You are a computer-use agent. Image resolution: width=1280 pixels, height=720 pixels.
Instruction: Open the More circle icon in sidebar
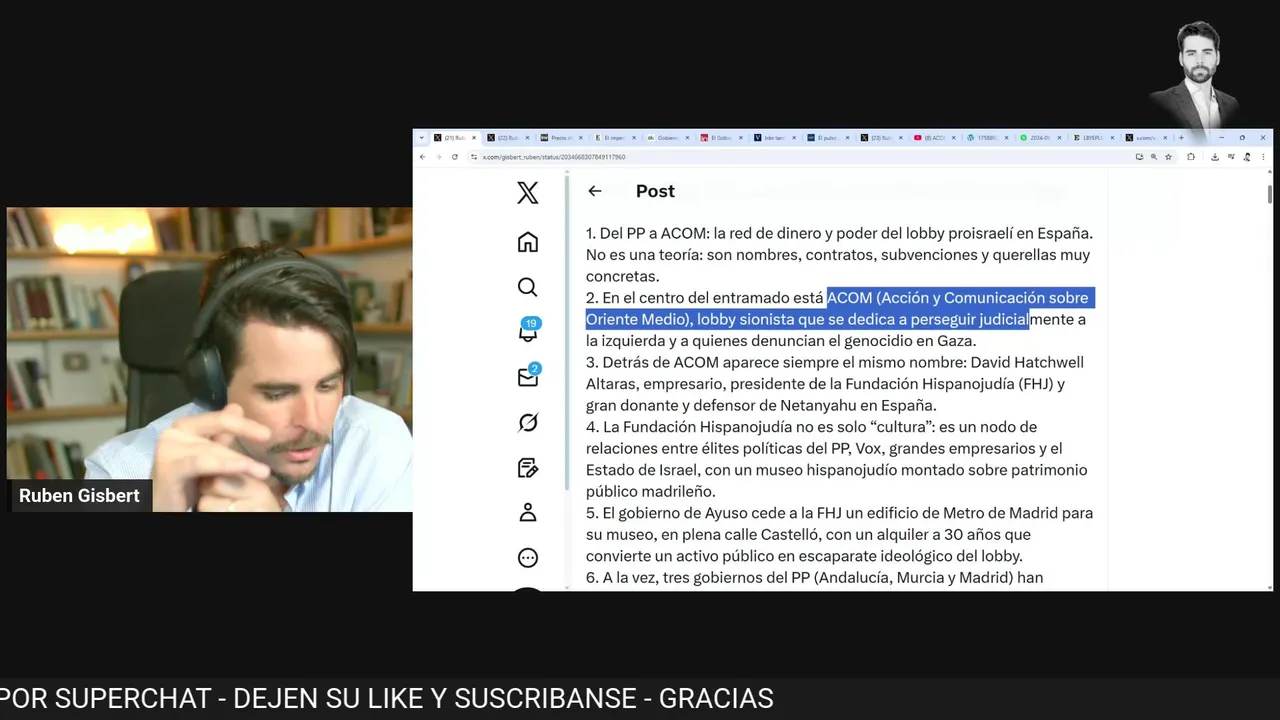[528, 558]
